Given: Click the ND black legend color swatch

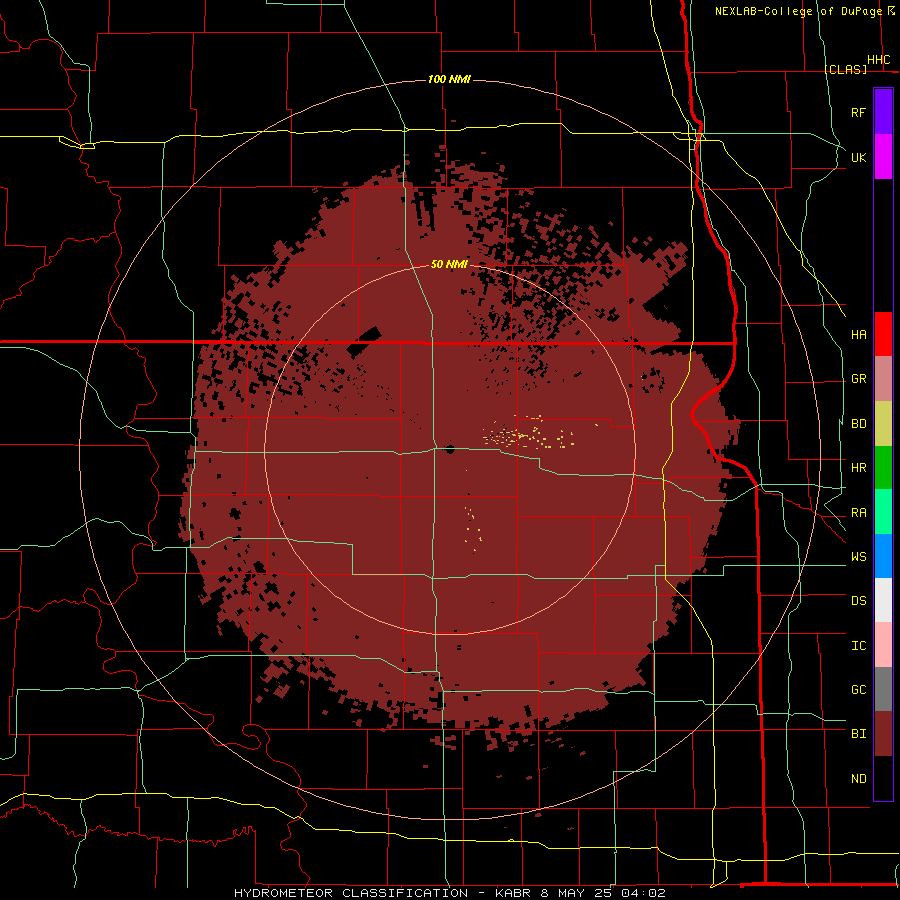Looking at the screenshot, I should click(x=883, y=778).
